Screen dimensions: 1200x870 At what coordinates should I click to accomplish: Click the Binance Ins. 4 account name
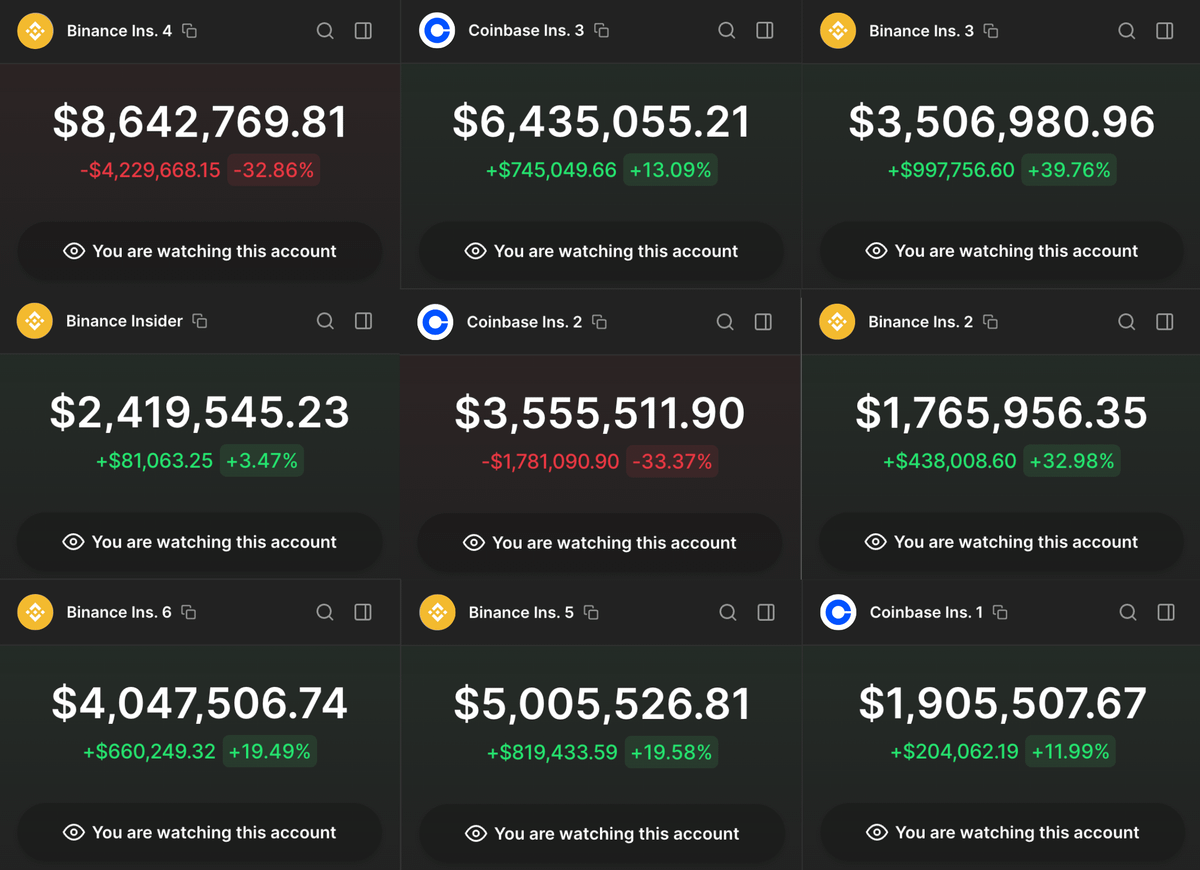point(119,31)
